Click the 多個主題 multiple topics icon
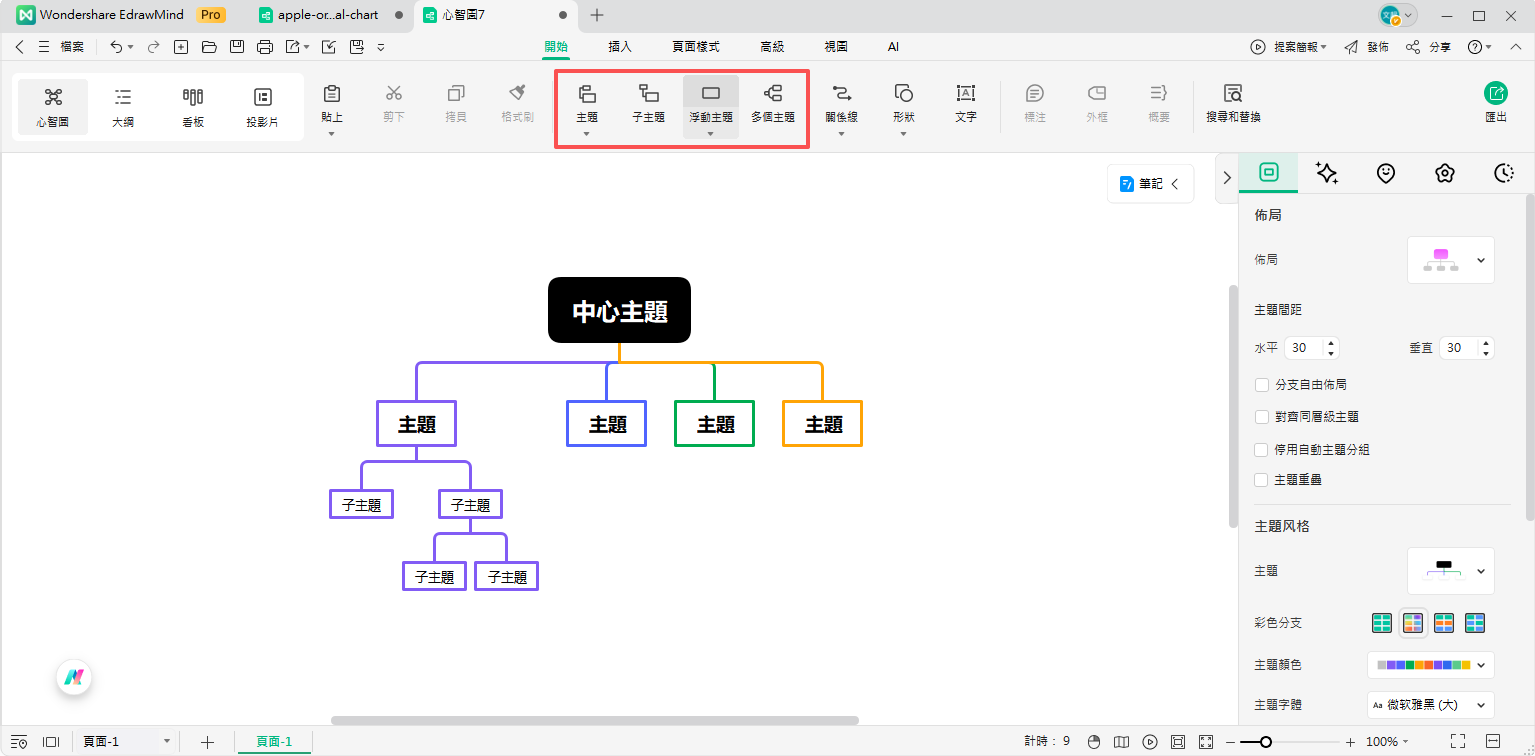This screenshot has width=1535, height=756. (772, 103)
